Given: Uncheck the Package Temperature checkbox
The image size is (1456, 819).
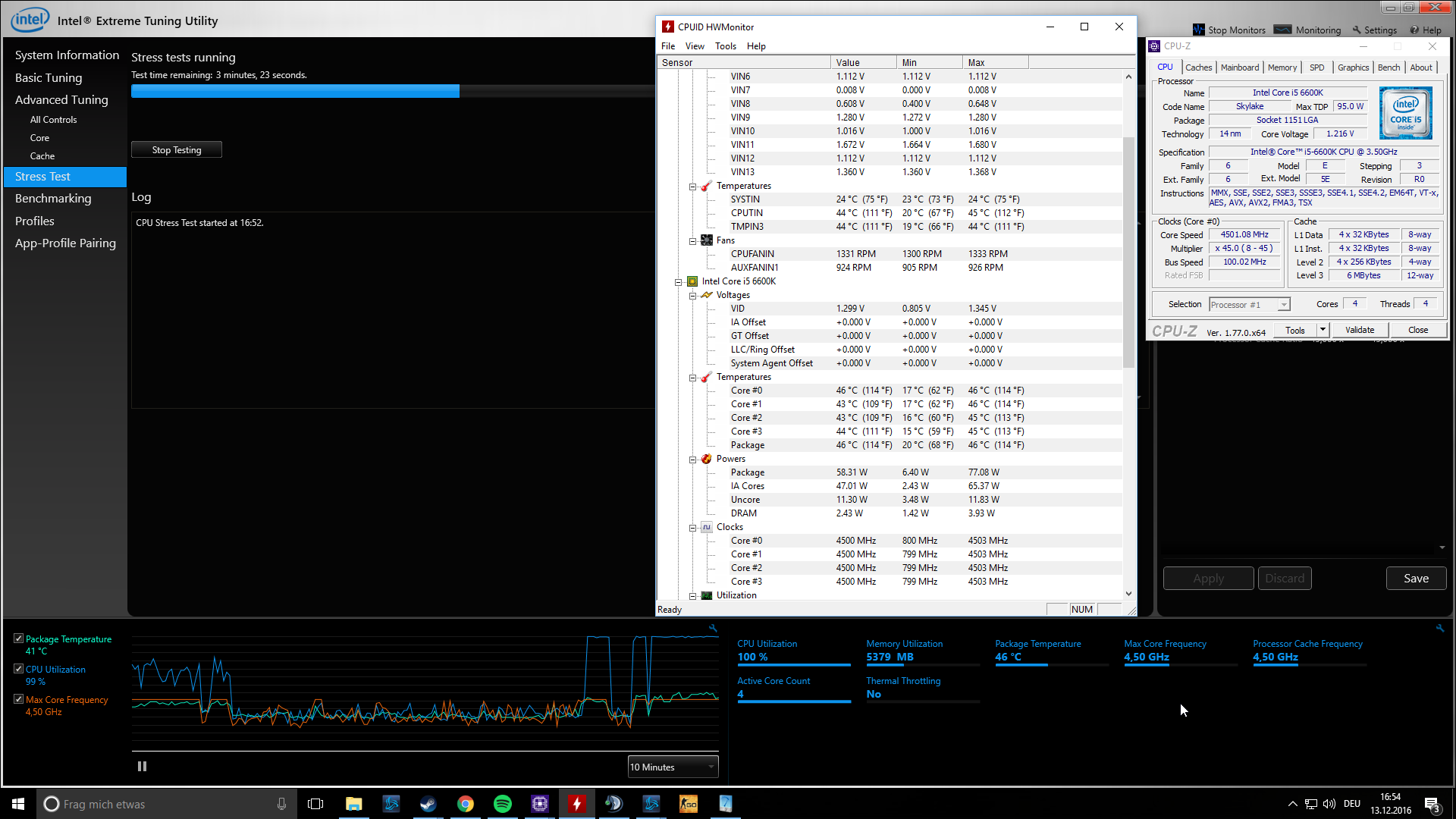Looking at the screenshot, I should 18,639.
